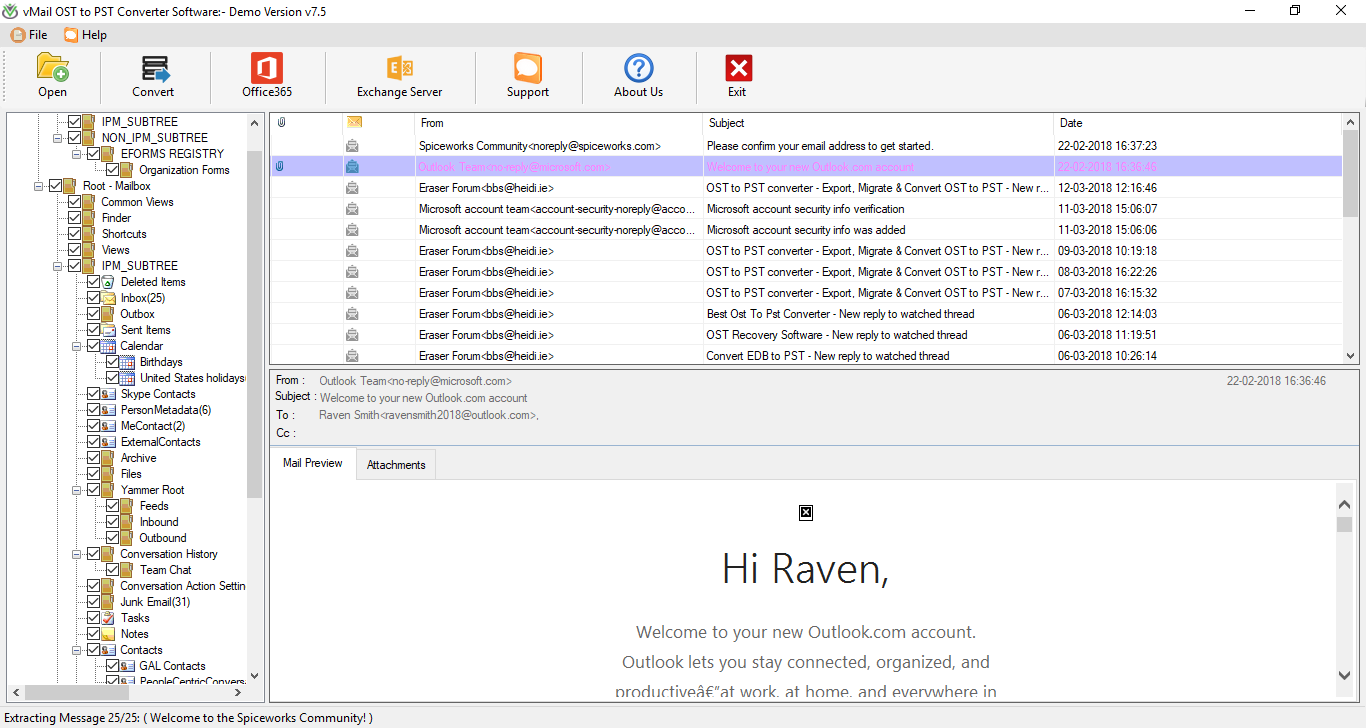The width and height of the screenshot is (1366, 728).
Task: Select the Mail Preview tab
Action: (x=313, y=464)
